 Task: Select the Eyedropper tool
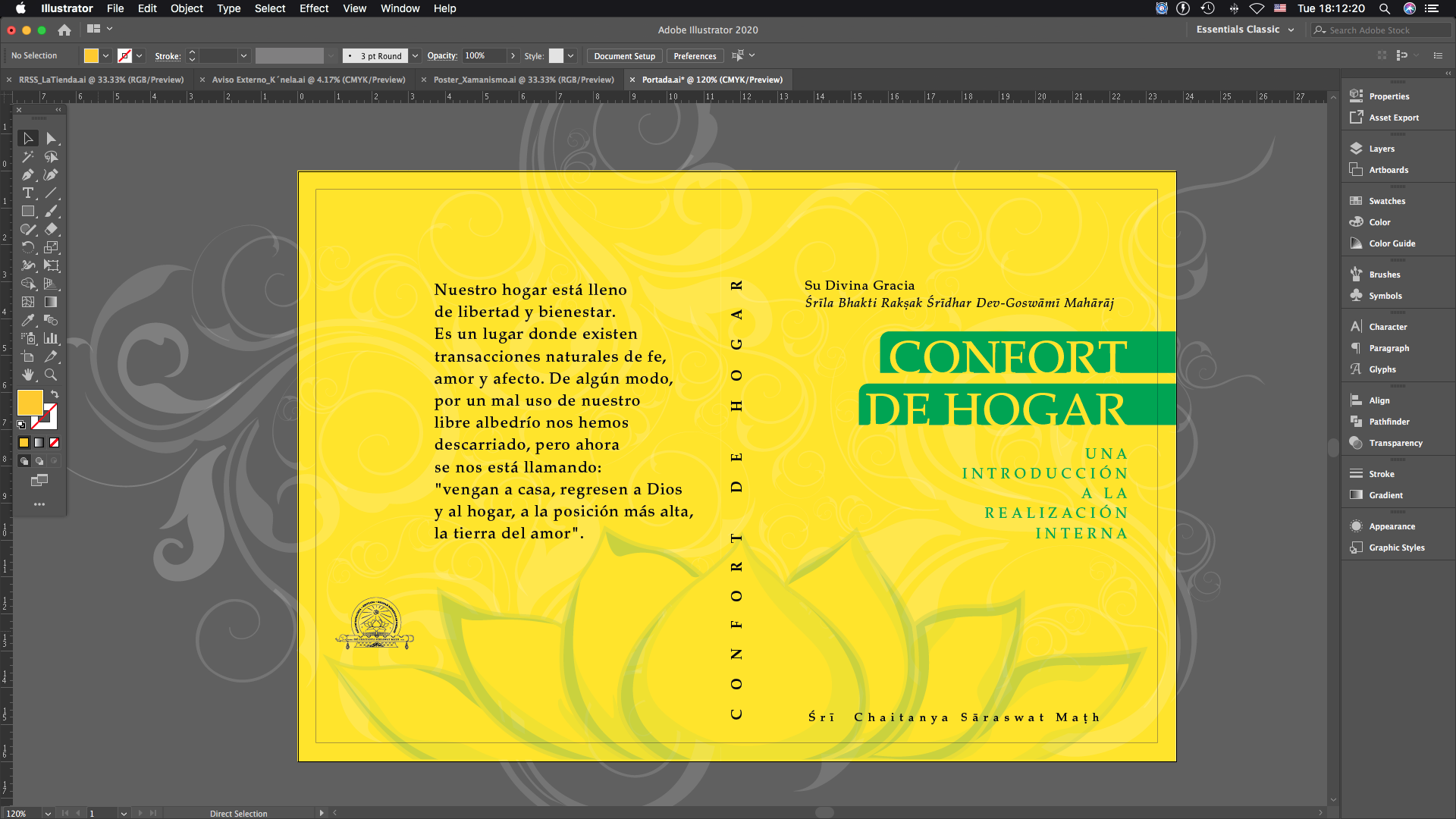[x=28, y=320]
